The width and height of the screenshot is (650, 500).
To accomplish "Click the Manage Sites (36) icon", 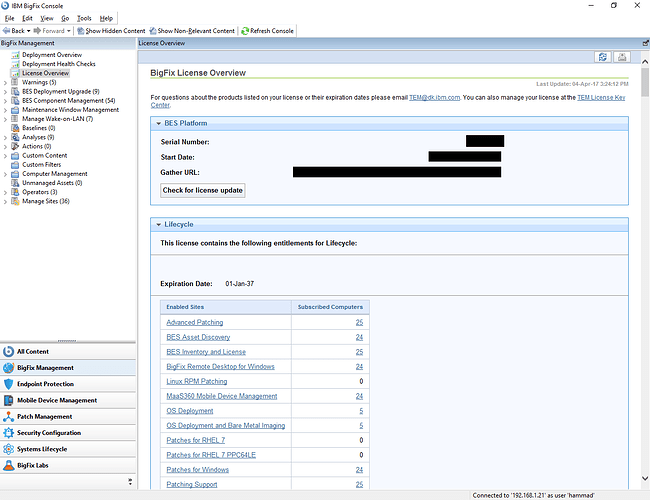I will (x=15, y=201).
